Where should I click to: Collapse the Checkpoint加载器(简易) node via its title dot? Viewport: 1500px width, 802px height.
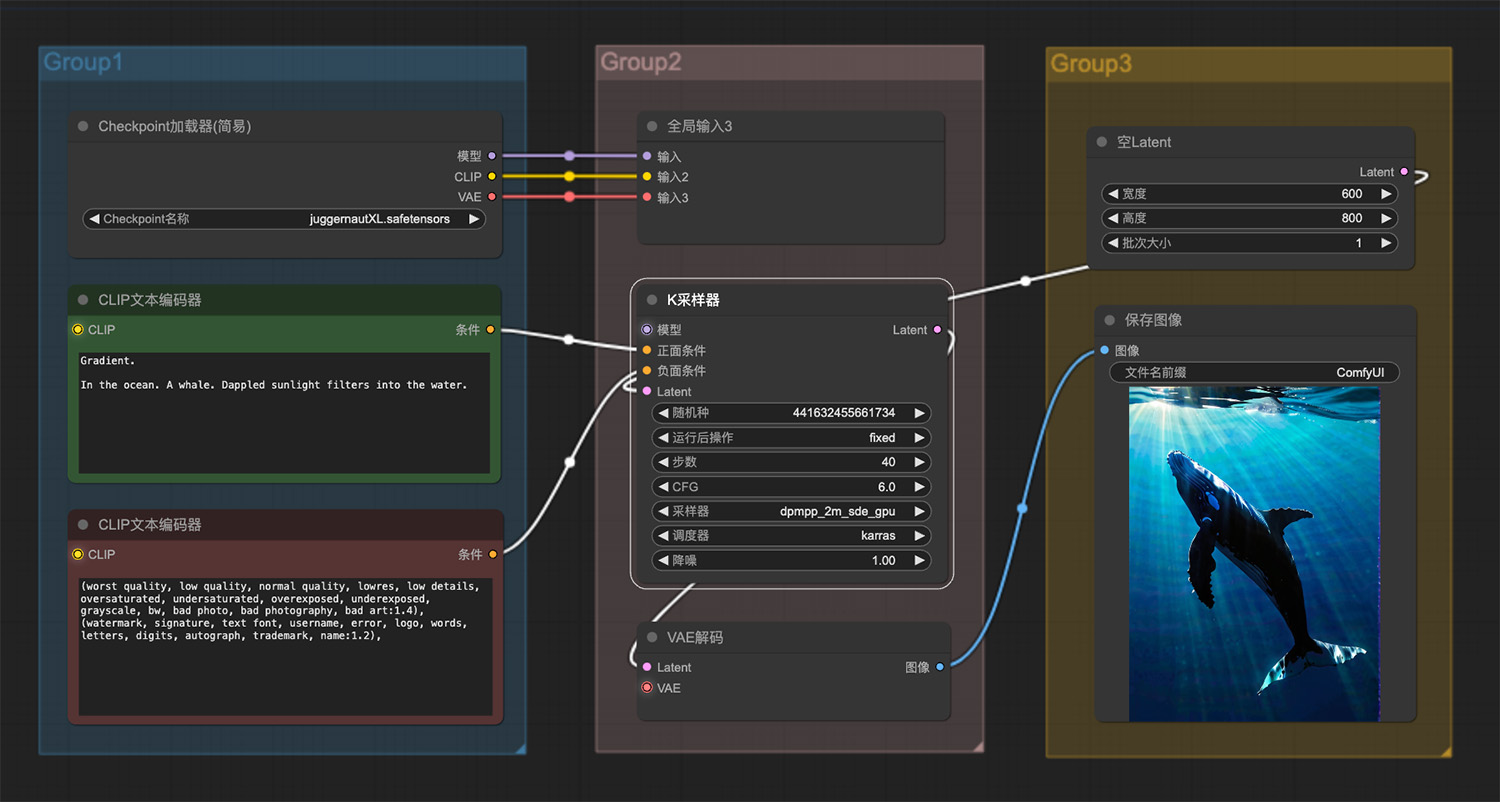[x=83, y=126]
